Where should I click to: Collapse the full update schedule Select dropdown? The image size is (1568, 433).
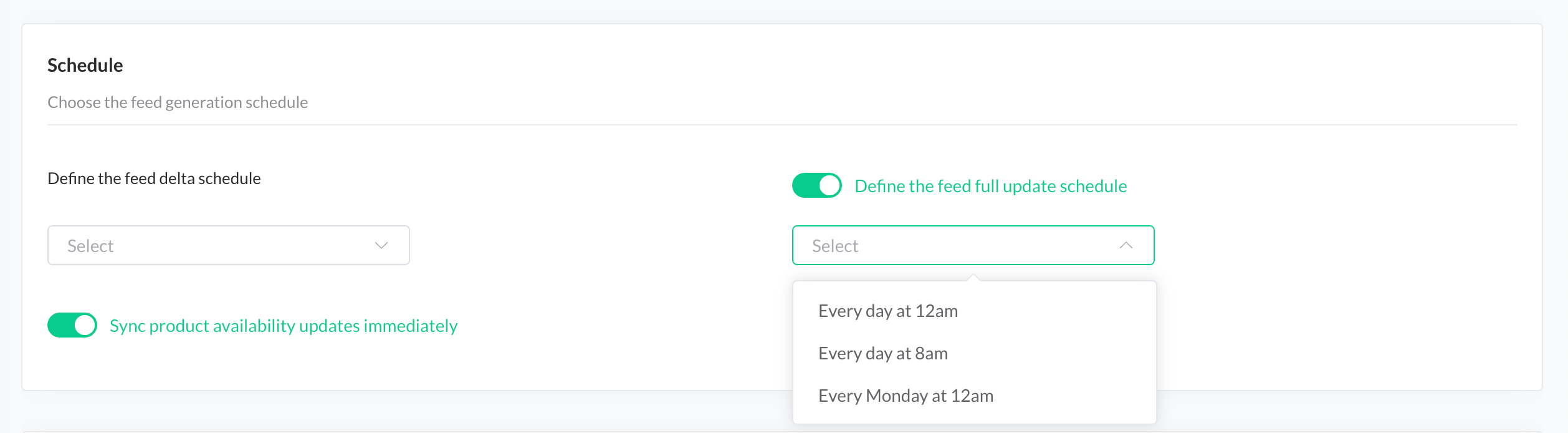pyautogui.click(x=972, y=246)
